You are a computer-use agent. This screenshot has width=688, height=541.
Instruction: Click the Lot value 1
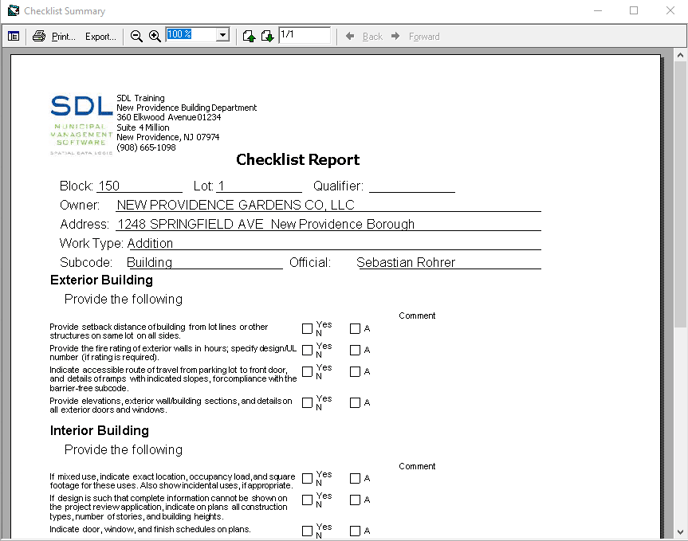[x=221, y=186]
